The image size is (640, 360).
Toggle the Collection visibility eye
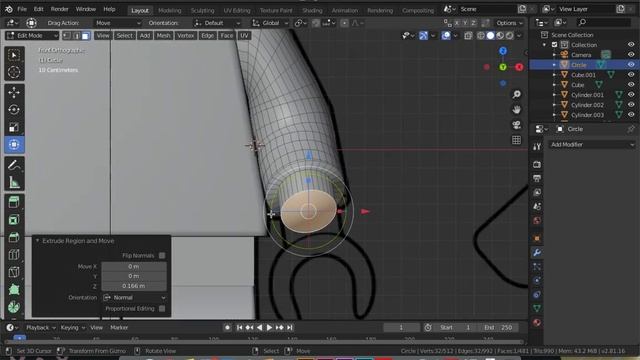[631, 45]
